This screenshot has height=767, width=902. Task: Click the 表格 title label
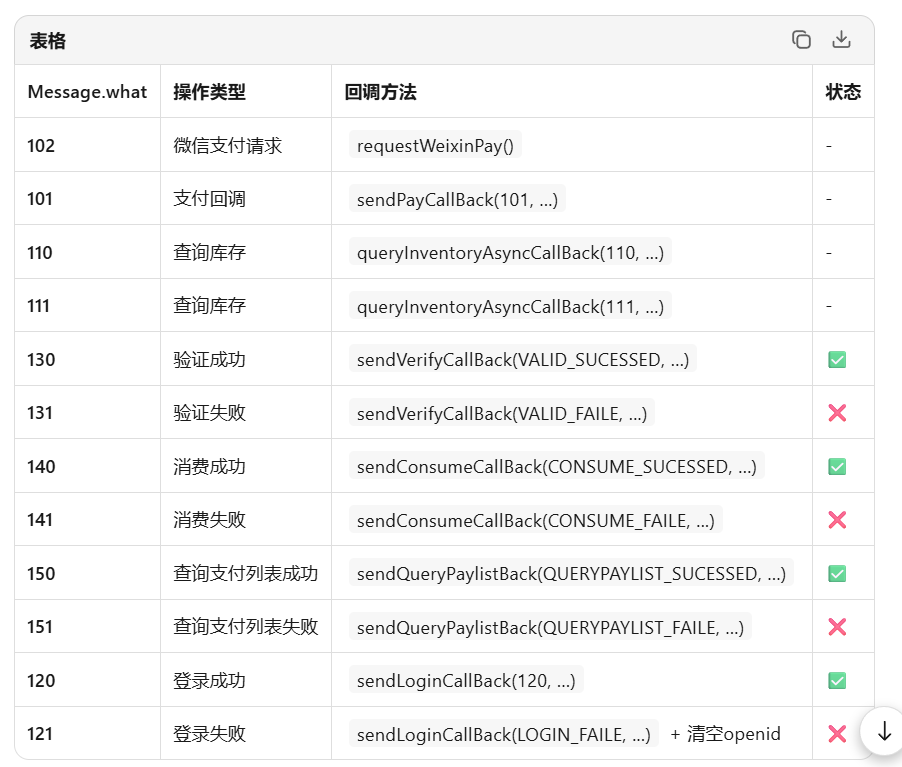click(x=48, y=41)
